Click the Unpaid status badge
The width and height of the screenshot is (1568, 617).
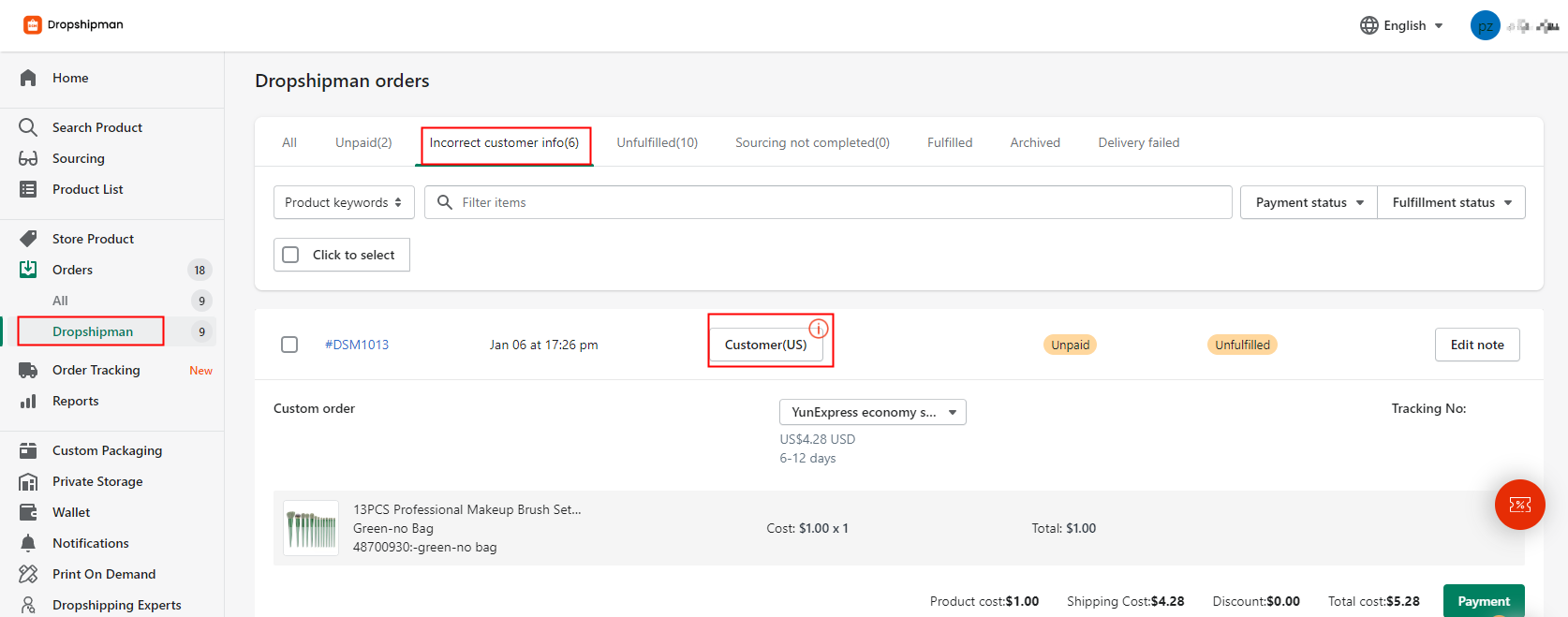1070,345
